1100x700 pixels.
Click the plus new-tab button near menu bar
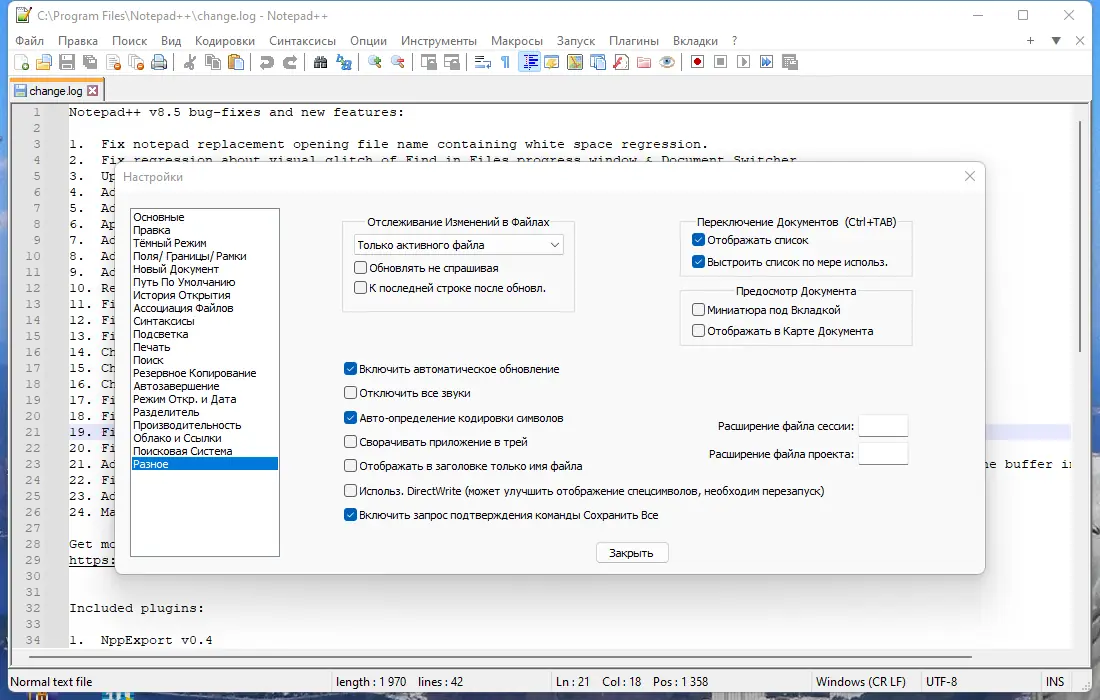click(1031, 41)
